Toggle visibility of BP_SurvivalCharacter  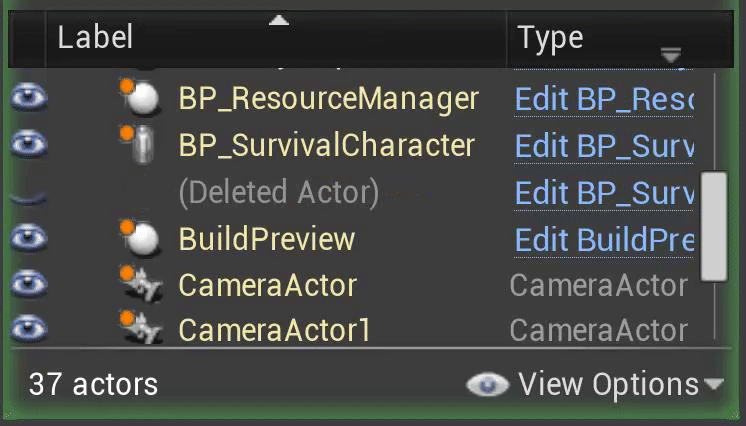[28, 146]
